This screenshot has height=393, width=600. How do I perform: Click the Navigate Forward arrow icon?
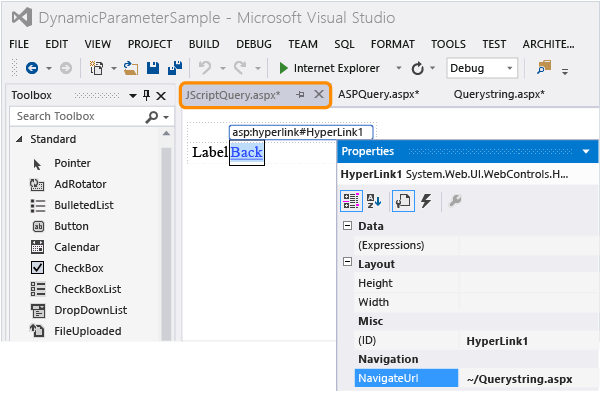(66, 68)
